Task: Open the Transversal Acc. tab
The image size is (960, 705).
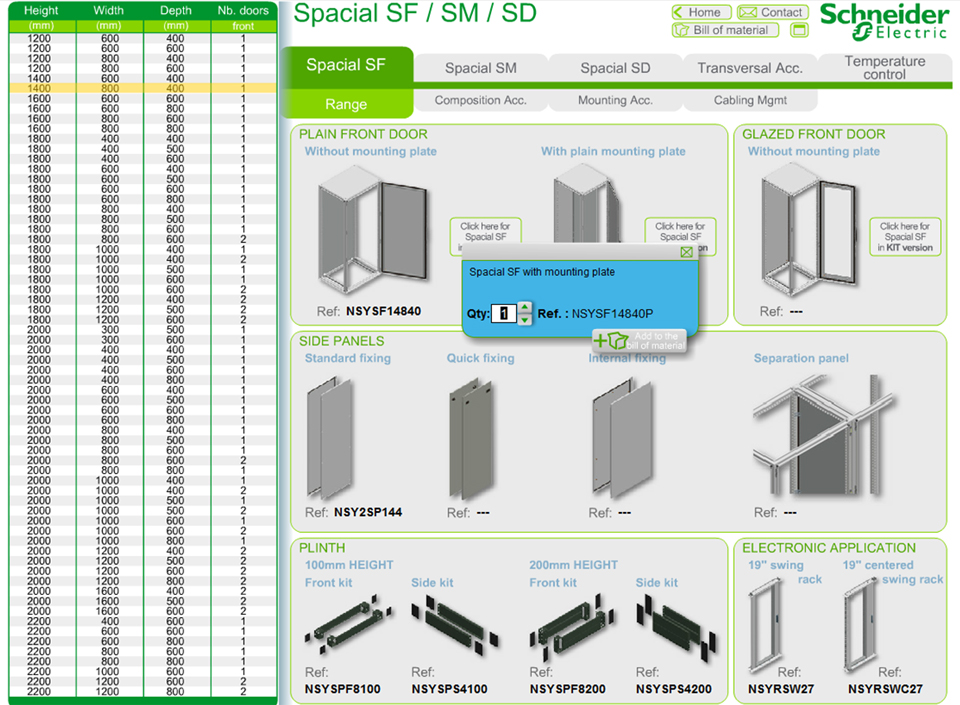Action: [x=750, y=68]
